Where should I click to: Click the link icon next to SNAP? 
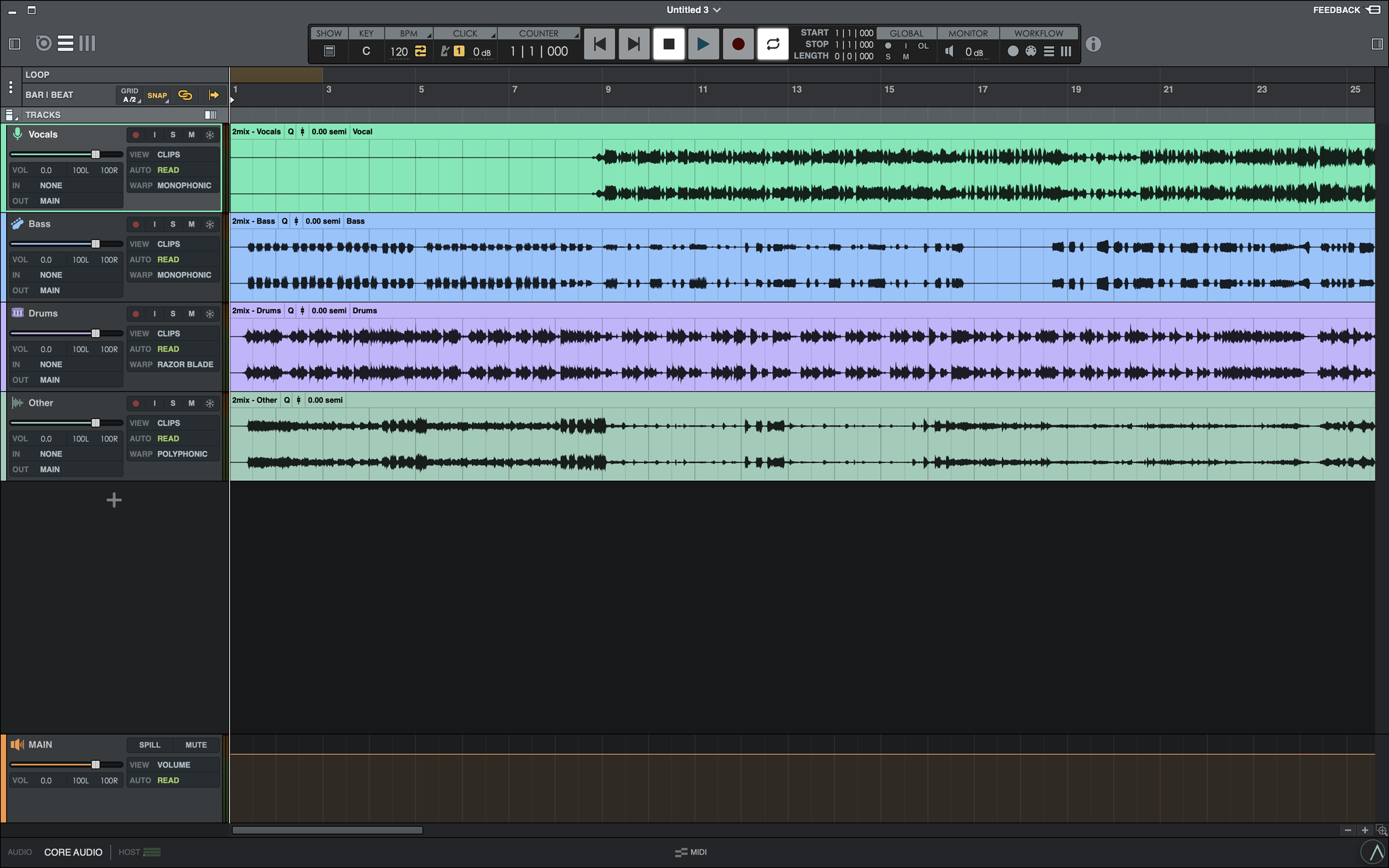pyautogui.click(x=185, y=95)
